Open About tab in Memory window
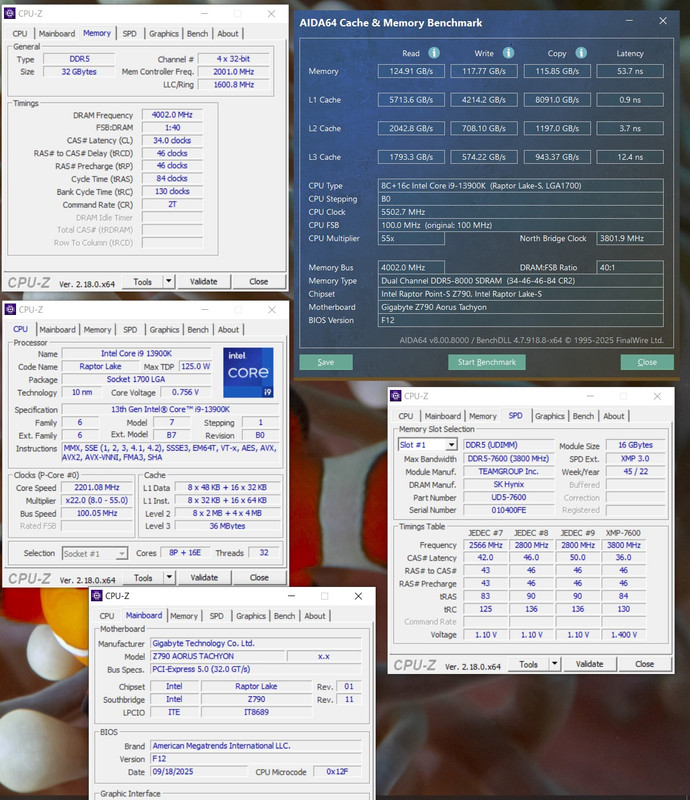This screenshot has height=800, width=690. click(x=228, y=34)
